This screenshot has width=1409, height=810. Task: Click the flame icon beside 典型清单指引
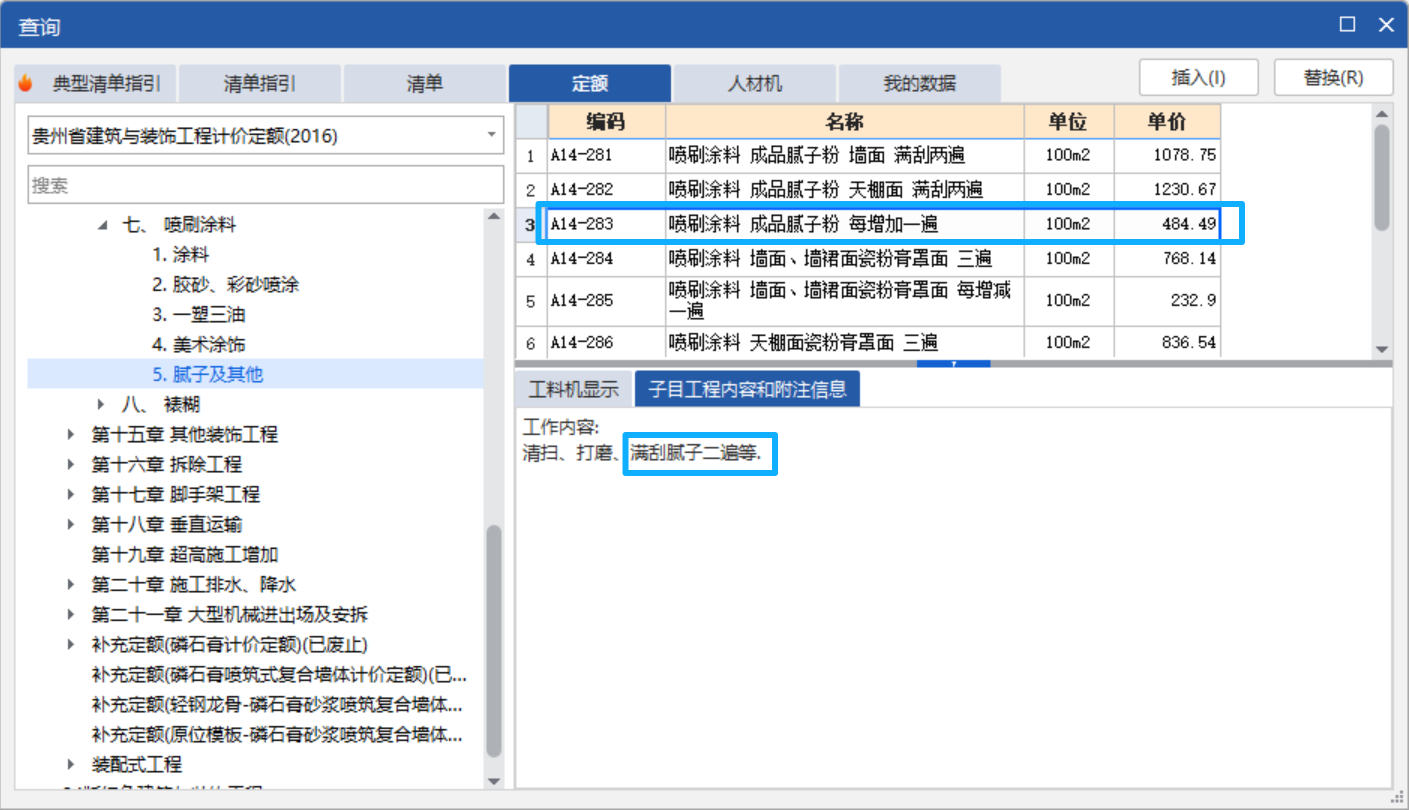(x=24, y=83)
